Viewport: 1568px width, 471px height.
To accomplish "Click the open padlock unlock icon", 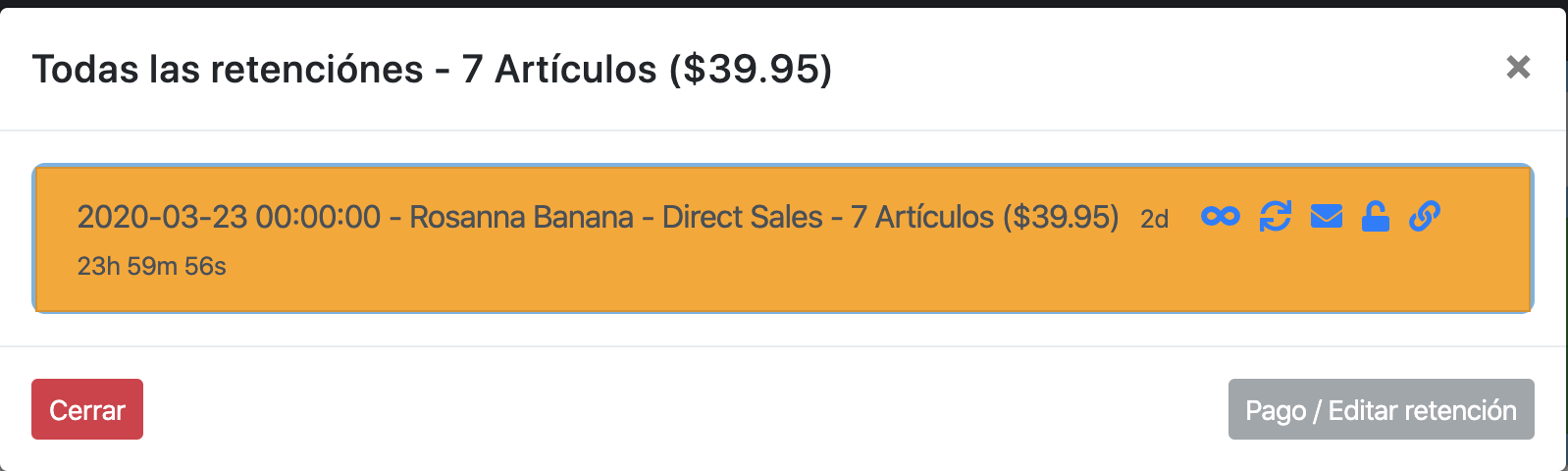I will [x=1376, y=216].
